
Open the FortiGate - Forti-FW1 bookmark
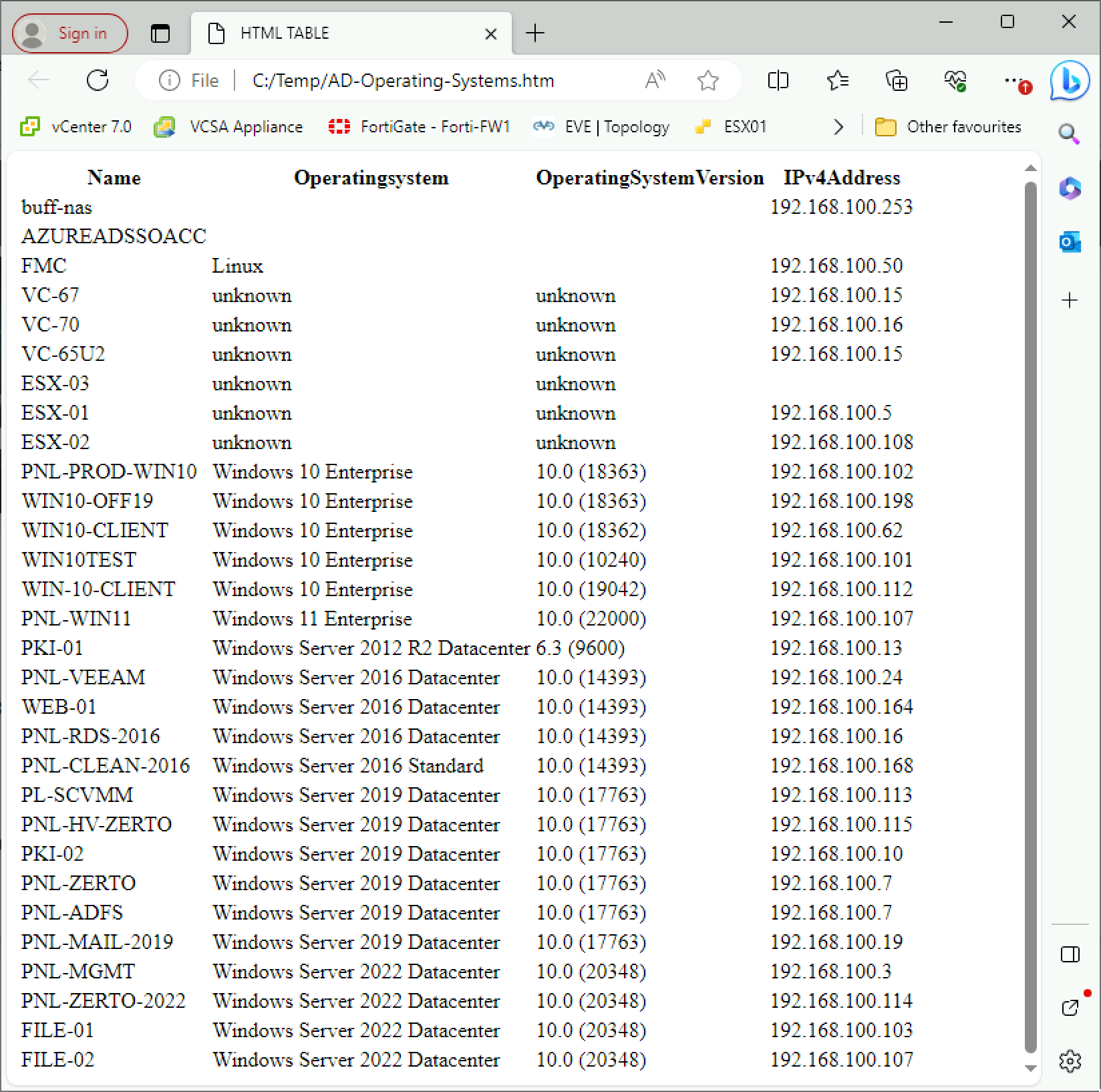tap(421, 126)
